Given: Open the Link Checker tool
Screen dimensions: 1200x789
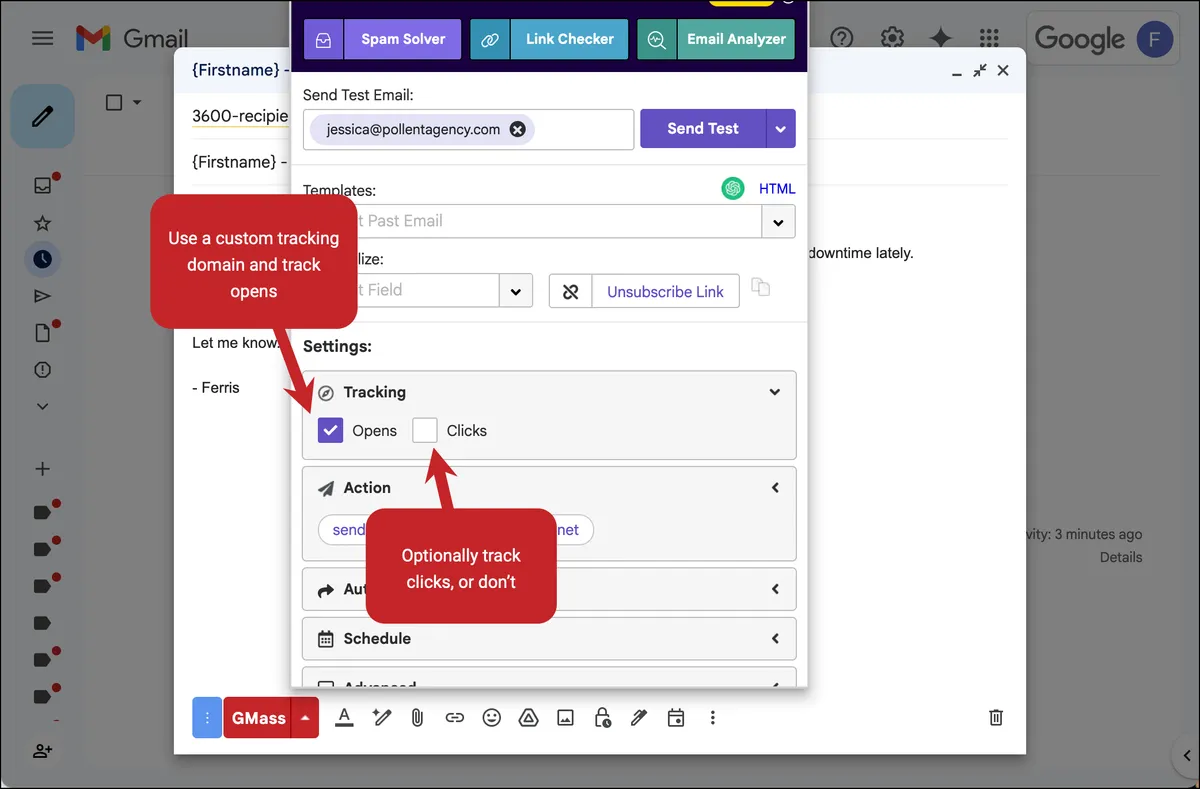Looking at the screenshot, I should coord(549,40).
